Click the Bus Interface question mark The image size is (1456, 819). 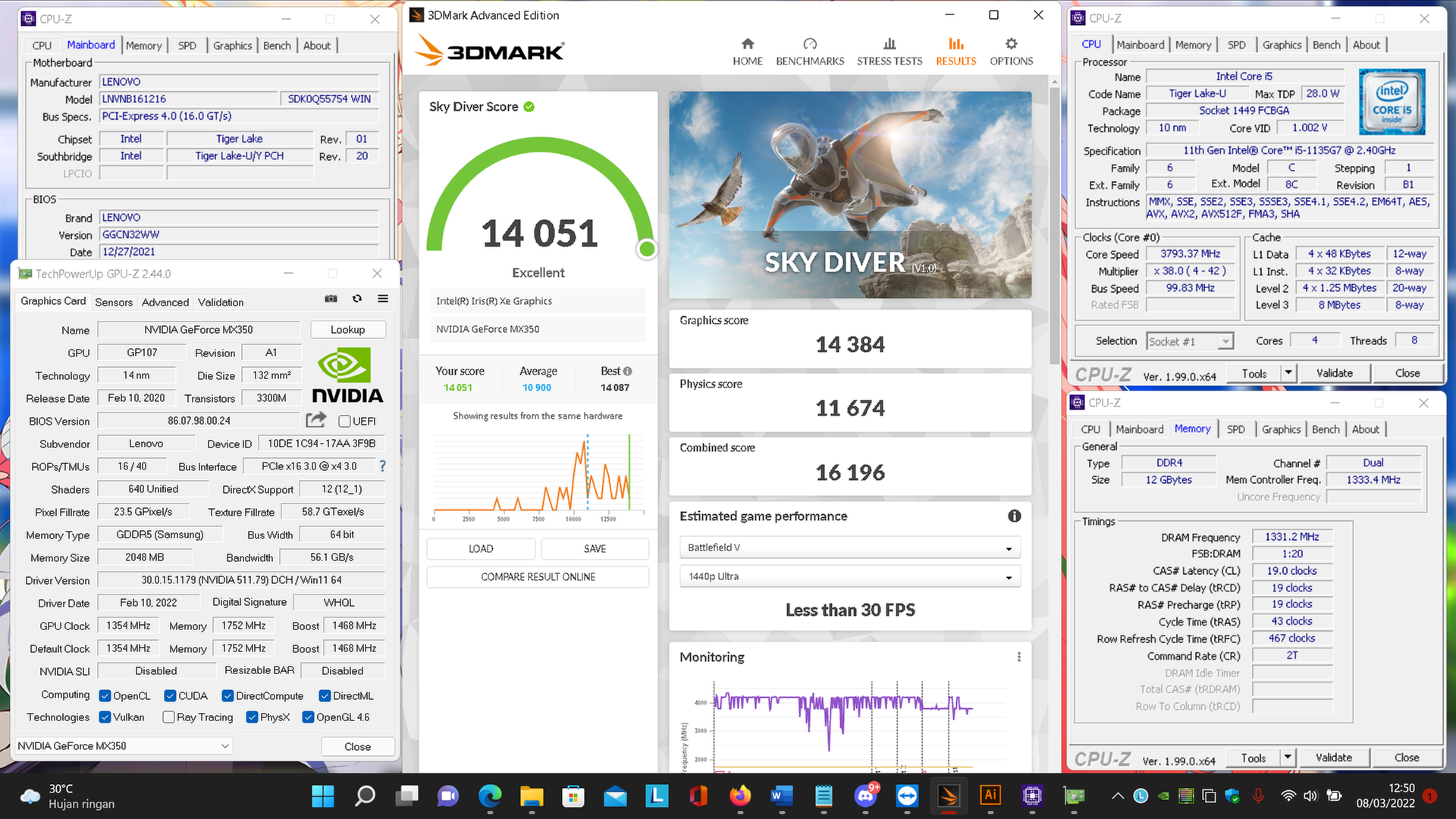382,466
